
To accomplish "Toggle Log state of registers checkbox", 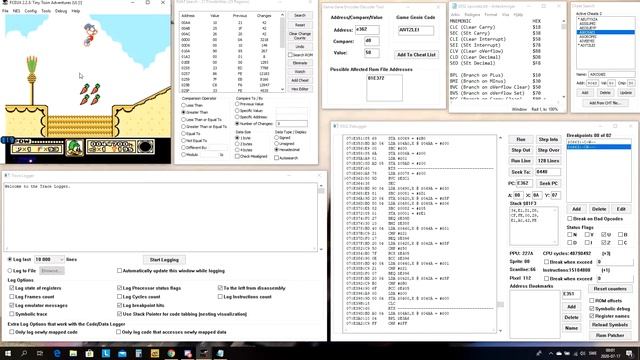I will 11,288.
